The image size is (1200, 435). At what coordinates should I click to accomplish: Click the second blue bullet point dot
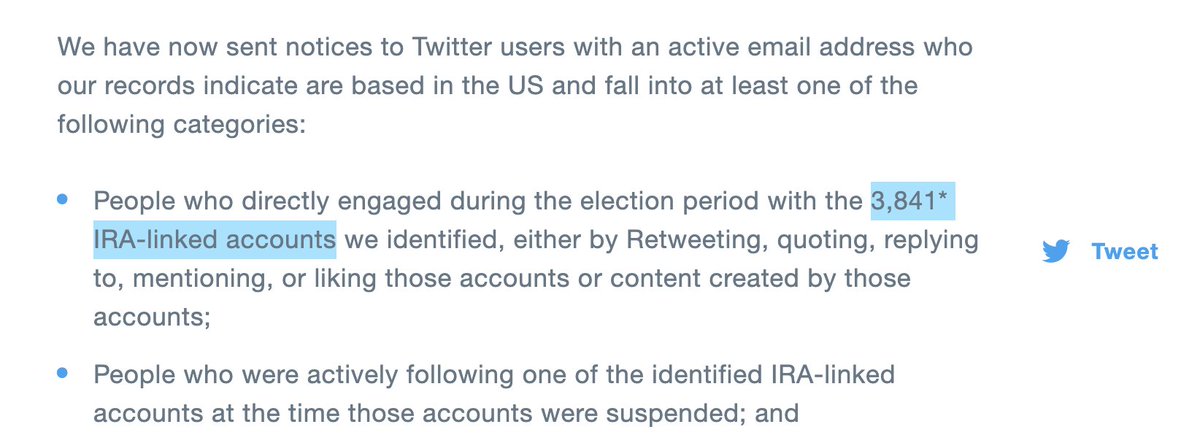point(62,374)
